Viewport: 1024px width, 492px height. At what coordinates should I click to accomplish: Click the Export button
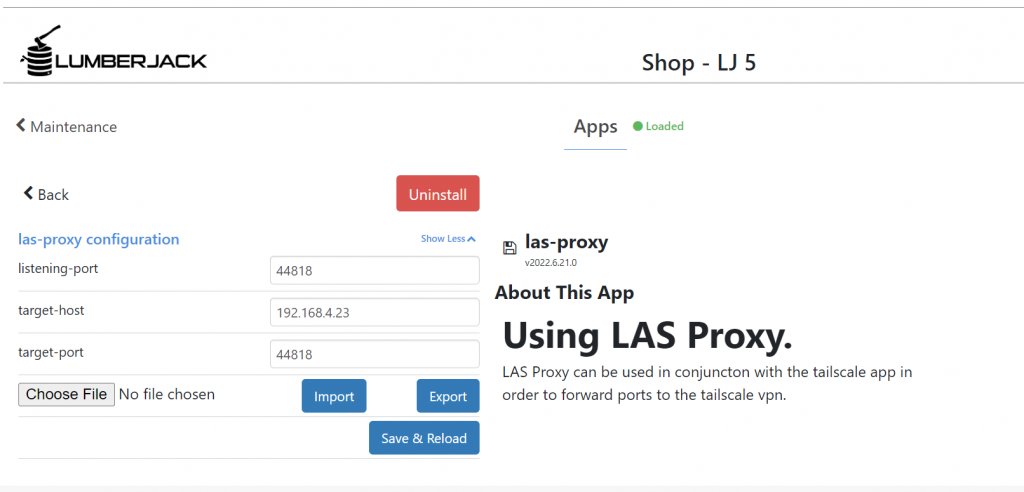[x=448, y=396]
